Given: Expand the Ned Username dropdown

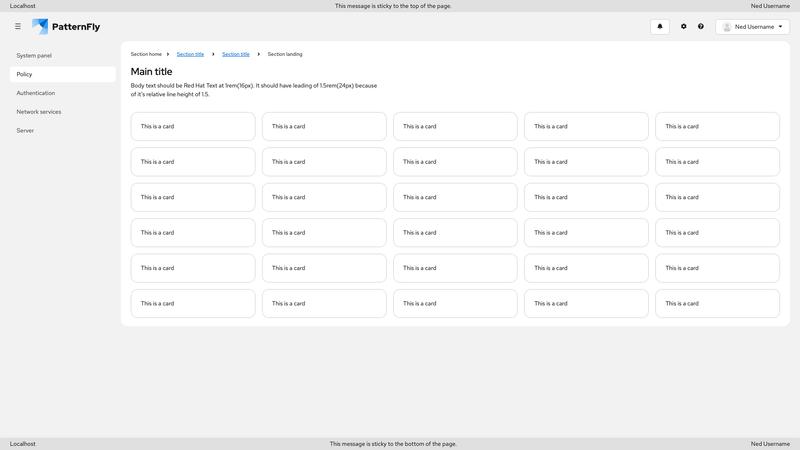Looking at the screenshot, I should (x=753, y=27).
